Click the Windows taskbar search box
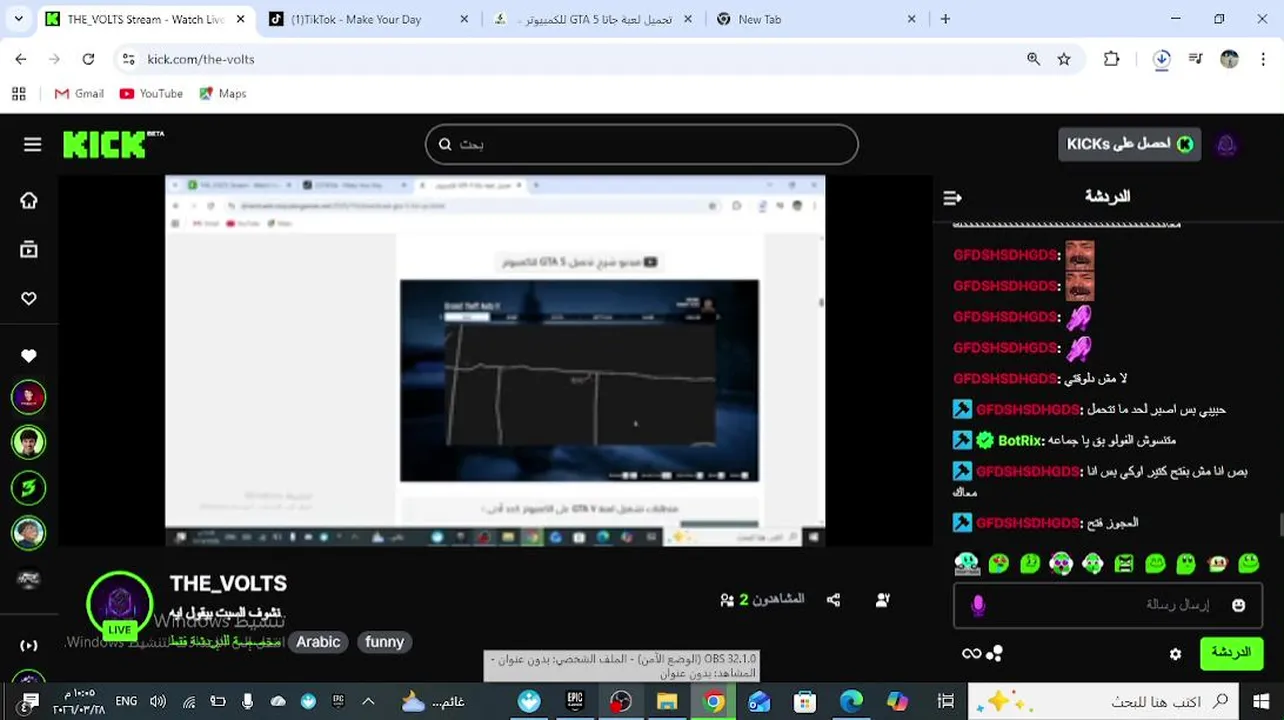Screen dimensions: 1284x720 [x=1102, y=701]
